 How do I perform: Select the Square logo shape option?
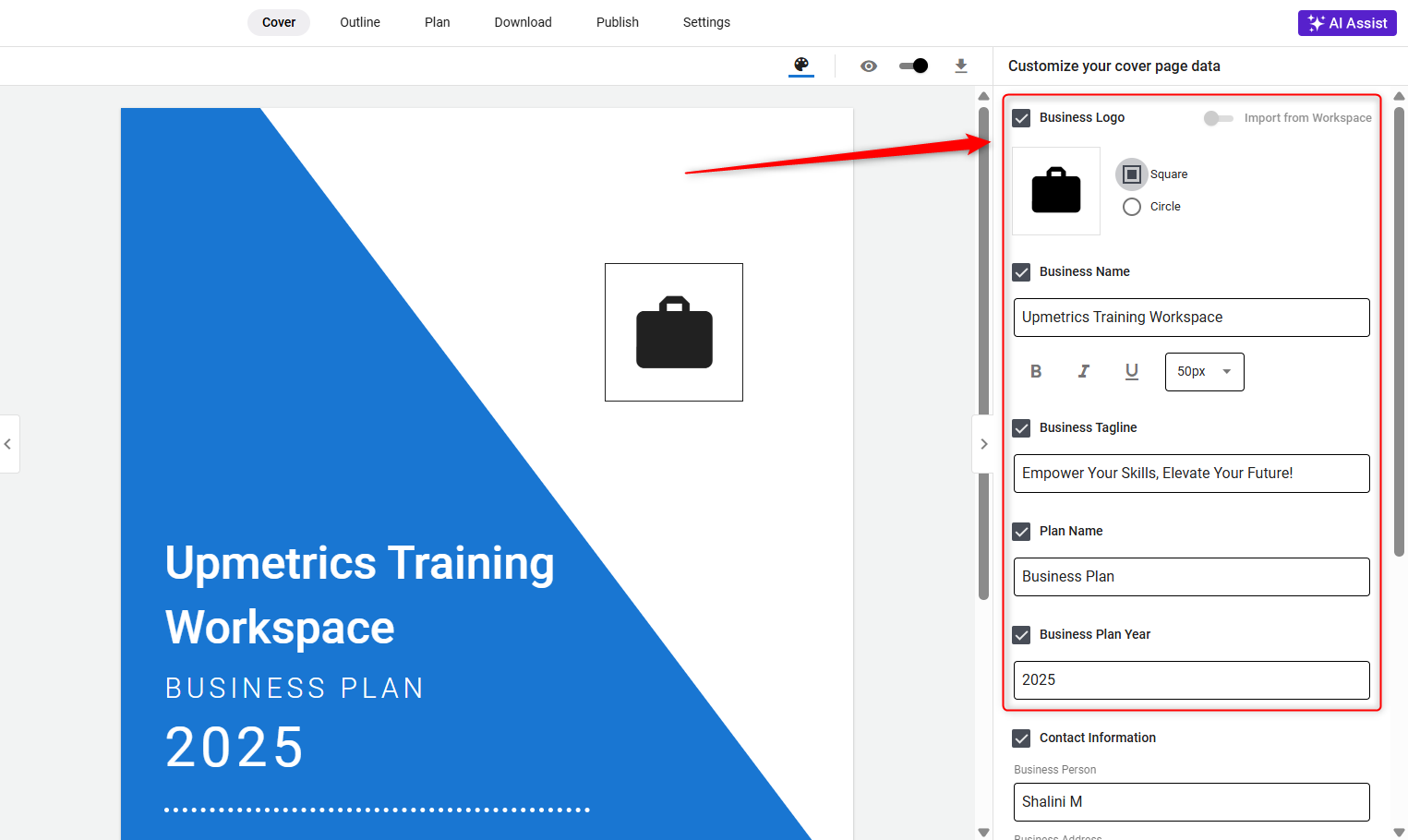1132,174
